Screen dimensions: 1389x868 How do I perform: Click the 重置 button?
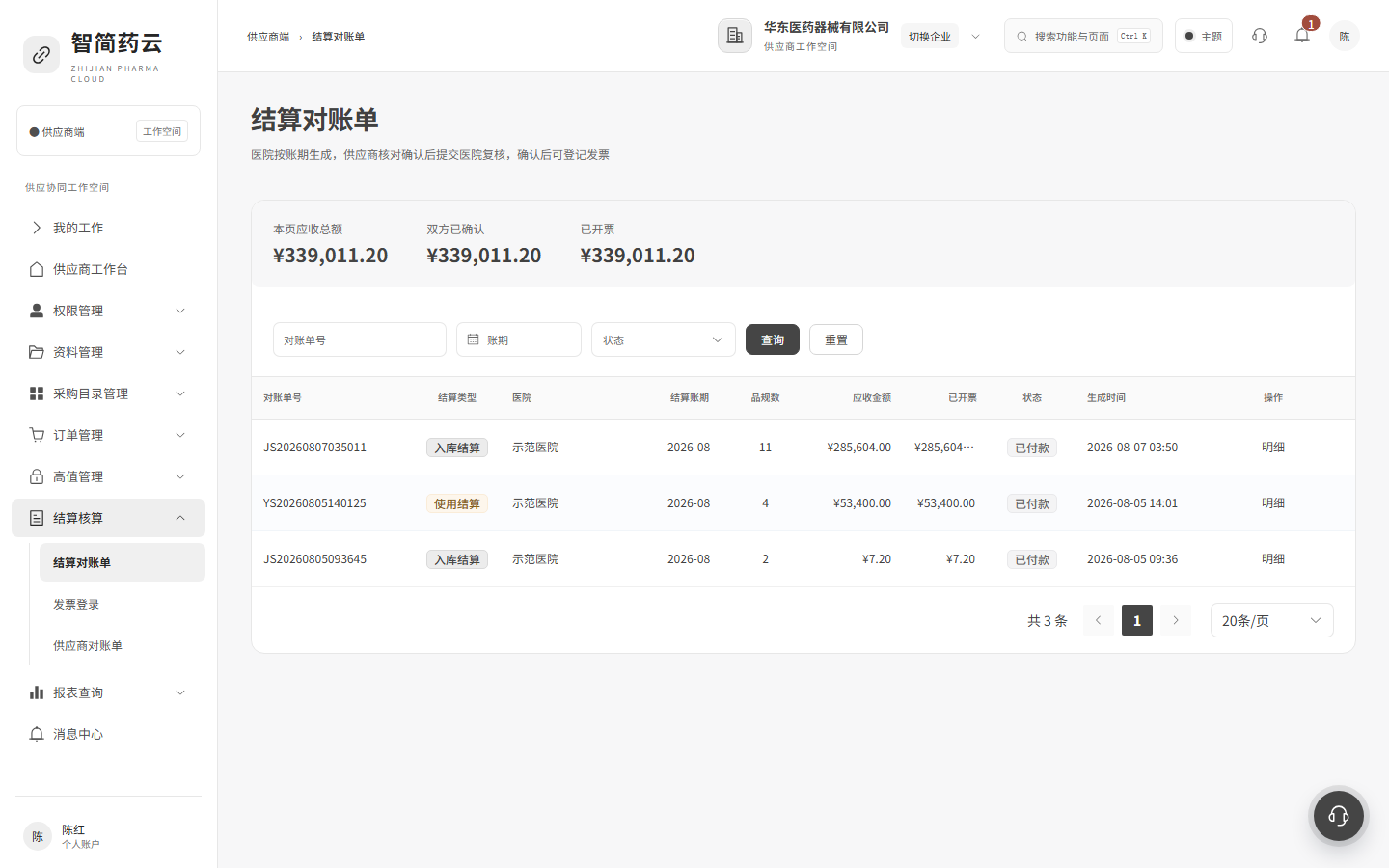[836, 339]
